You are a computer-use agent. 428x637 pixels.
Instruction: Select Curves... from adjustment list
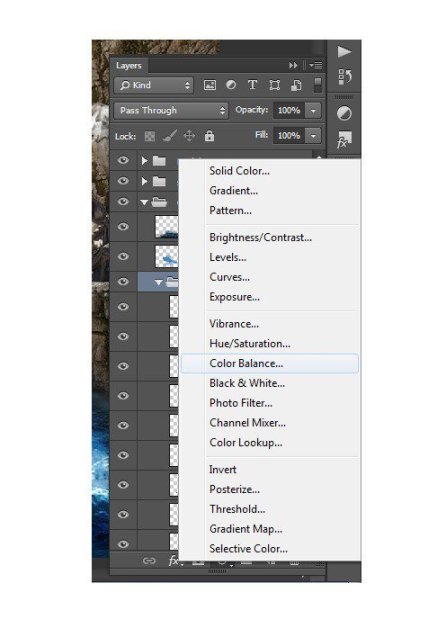tap(229, 277)
